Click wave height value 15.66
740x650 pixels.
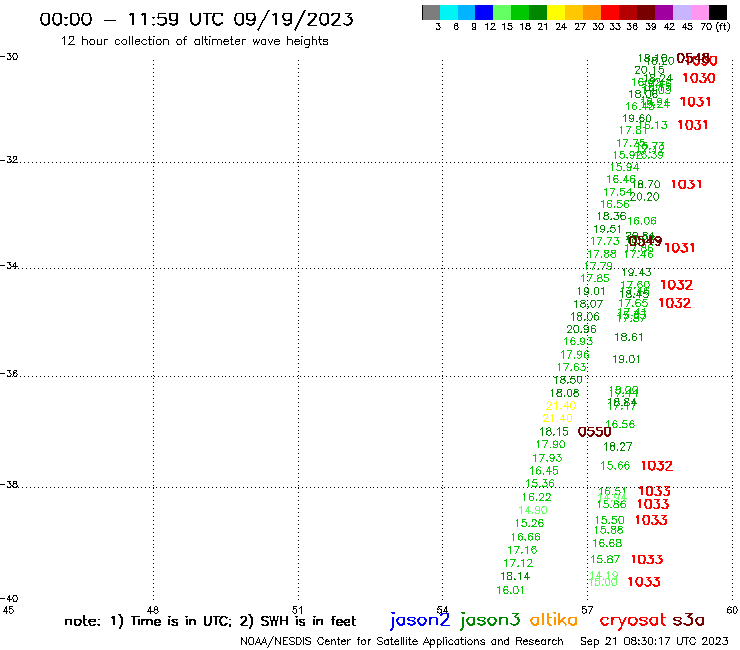pos(615,466)
